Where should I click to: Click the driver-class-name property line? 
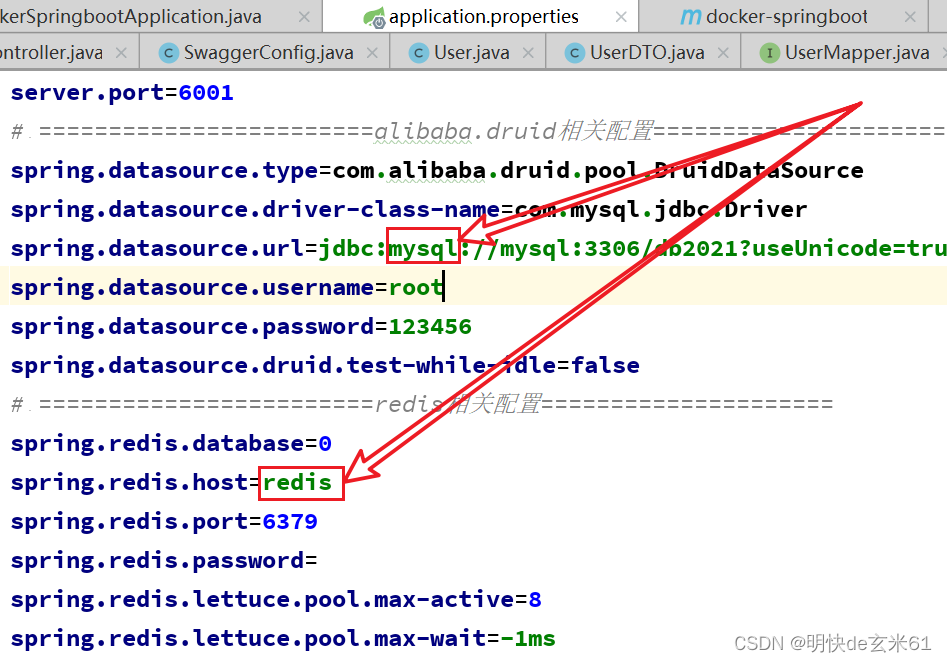pyautogui.click(x=408, y=210)
